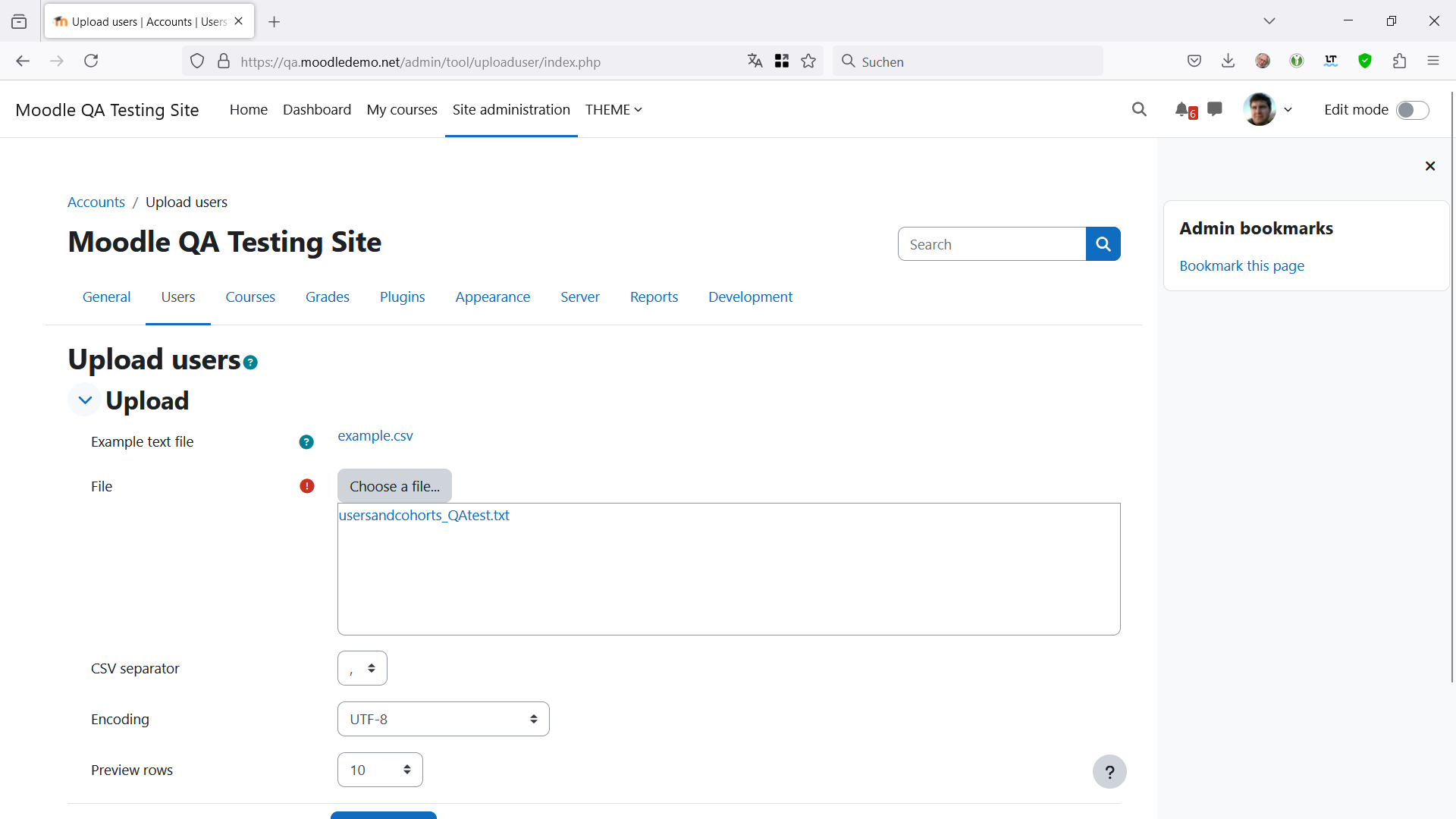
Task: Switch to the Courses admin tab
Action: (250, 297)
